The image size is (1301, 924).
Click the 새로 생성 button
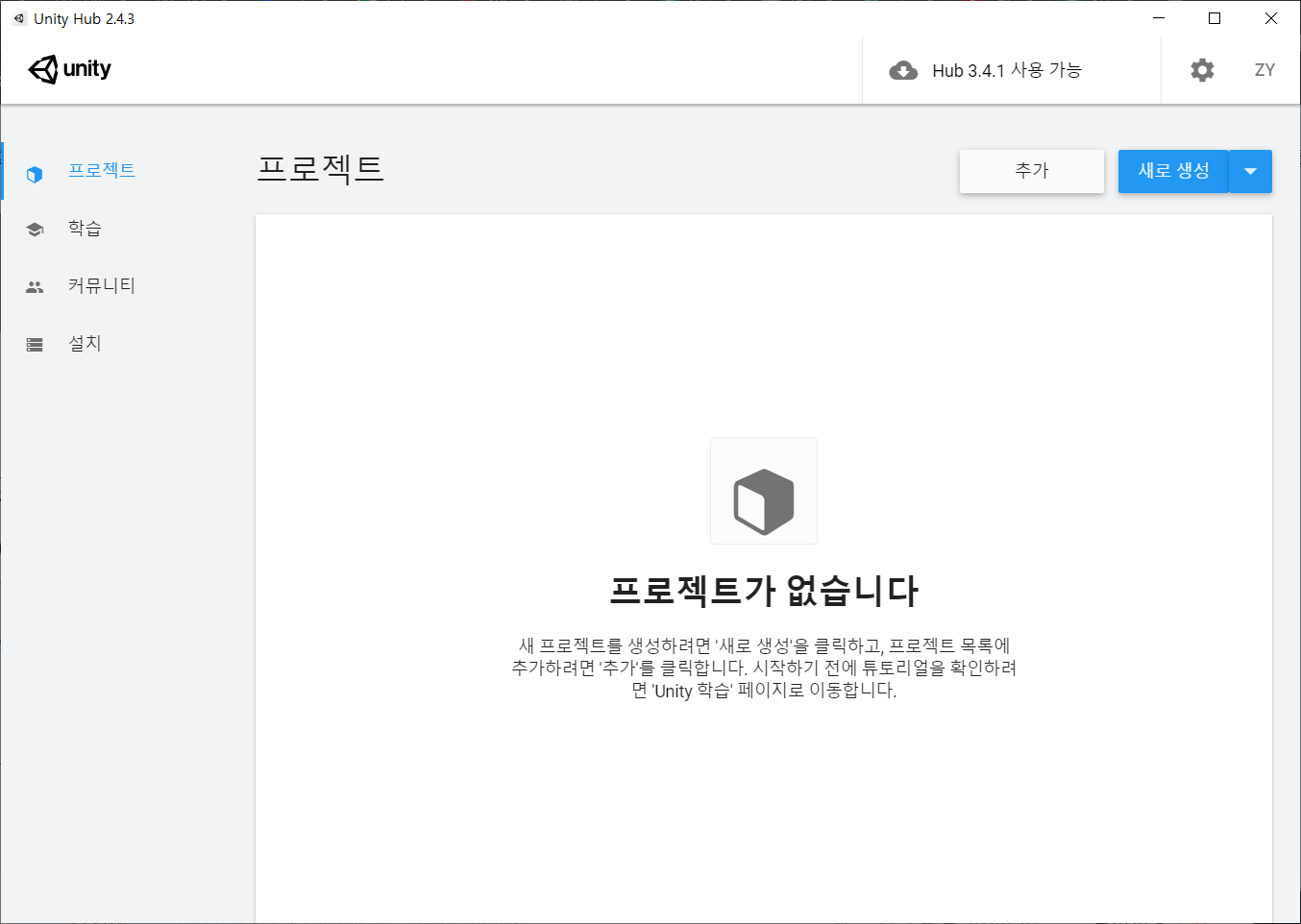pos(1173,171)
